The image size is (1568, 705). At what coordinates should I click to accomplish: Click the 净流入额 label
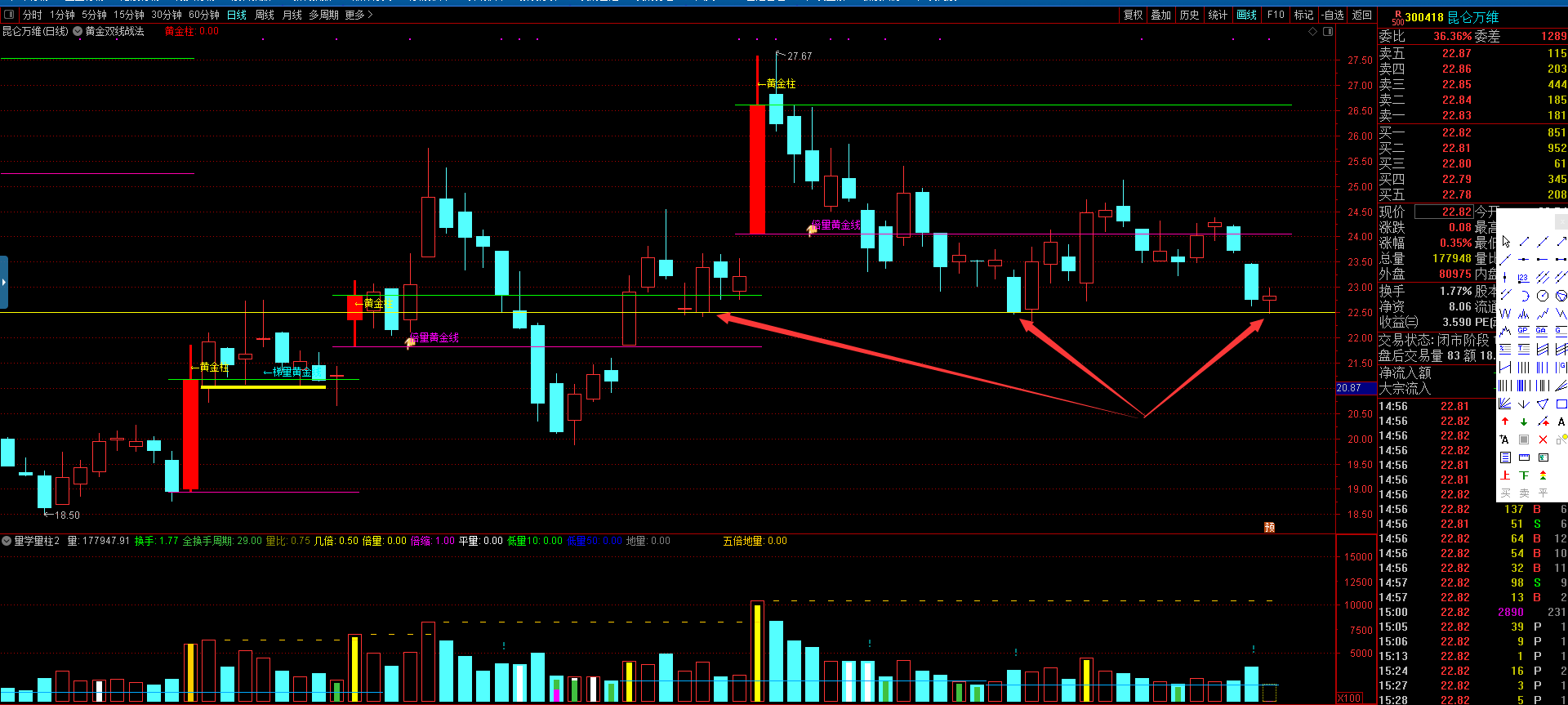[1405, 373]
